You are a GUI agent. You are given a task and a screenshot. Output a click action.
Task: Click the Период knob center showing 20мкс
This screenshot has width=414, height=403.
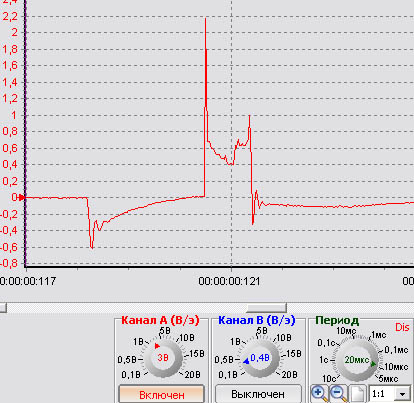click(x=357, y=360)
